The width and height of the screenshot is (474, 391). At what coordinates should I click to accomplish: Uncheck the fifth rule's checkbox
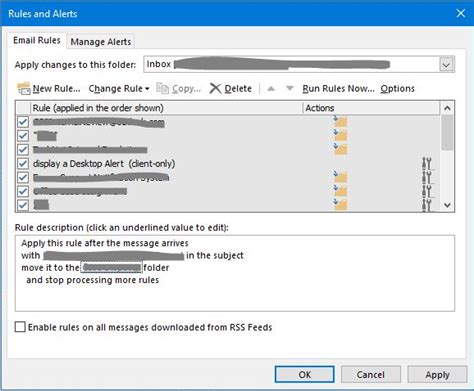(x=23, y=177)
